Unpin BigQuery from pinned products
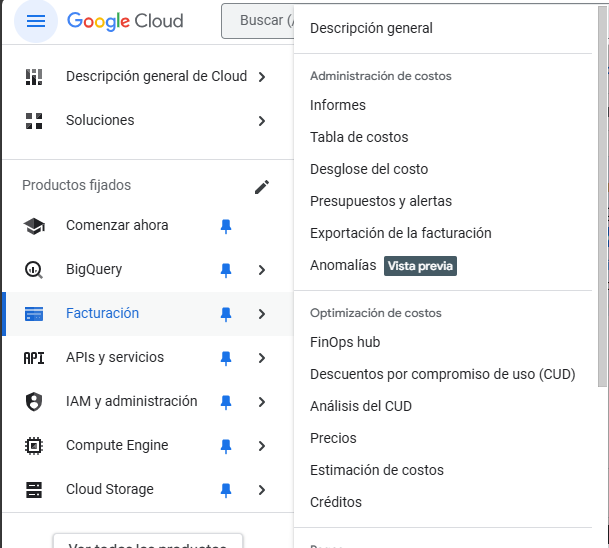The height and width of the screenshot is (548, 609). click(226, 270)
